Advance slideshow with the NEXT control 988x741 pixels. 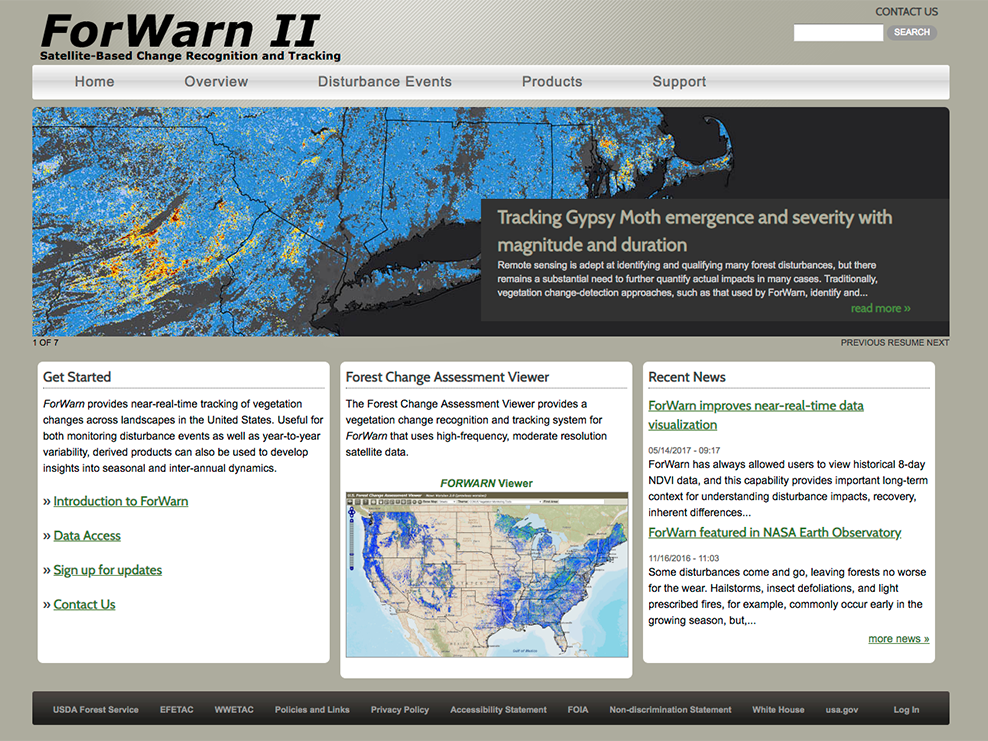939,341
